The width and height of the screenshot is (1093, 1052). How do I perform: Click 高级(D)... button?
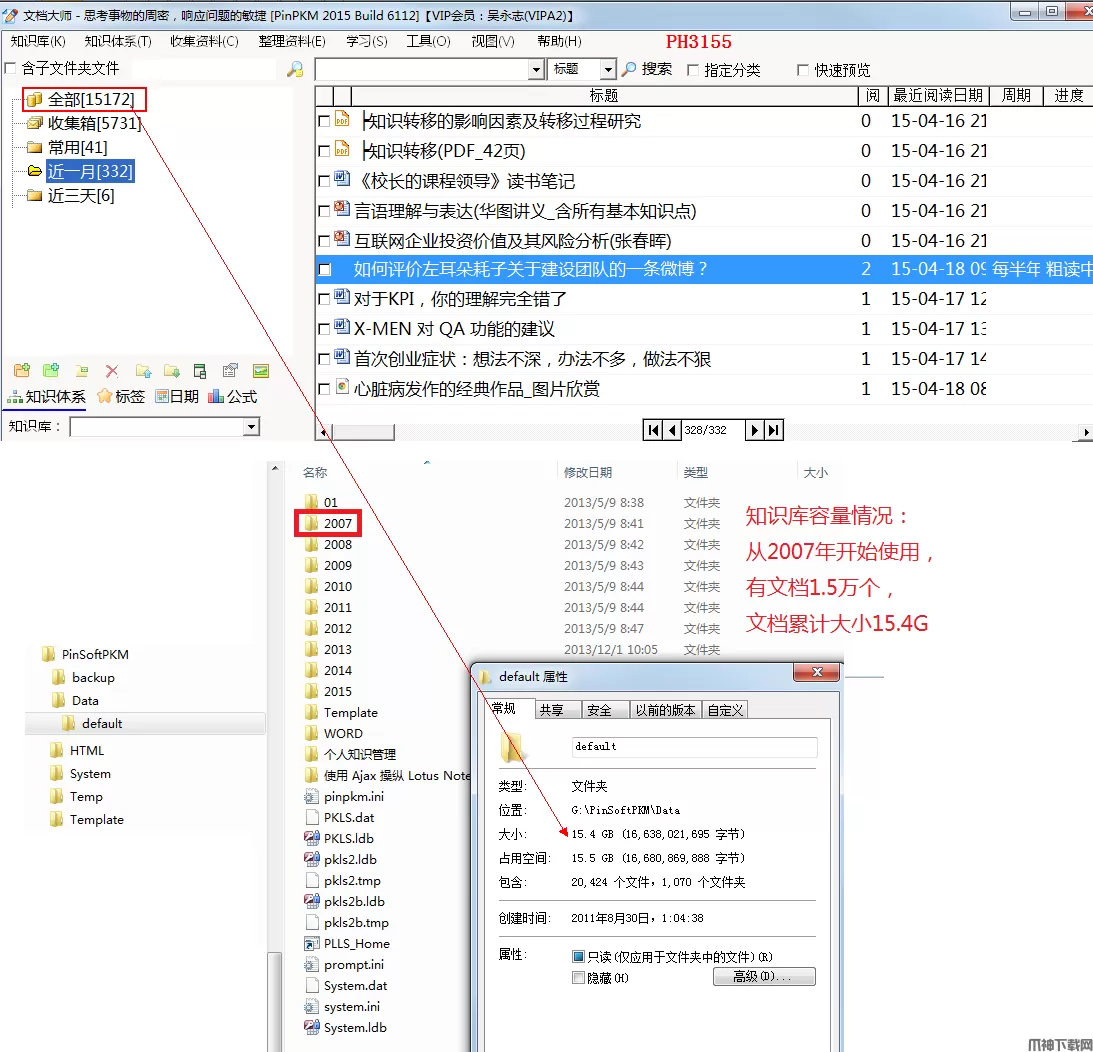click(764, 977)
